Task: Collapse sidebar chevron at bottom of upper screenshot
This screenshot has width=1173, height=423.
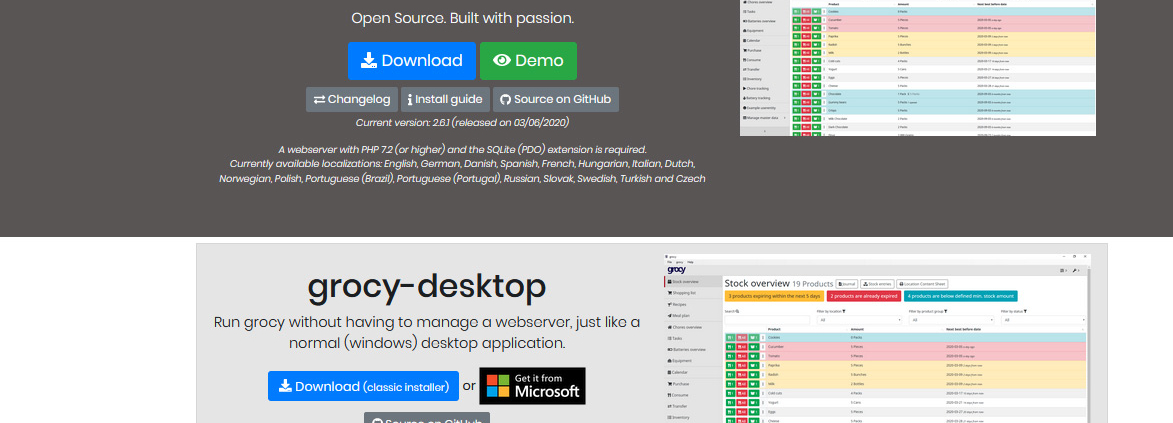Action: (x=765, y=131)
